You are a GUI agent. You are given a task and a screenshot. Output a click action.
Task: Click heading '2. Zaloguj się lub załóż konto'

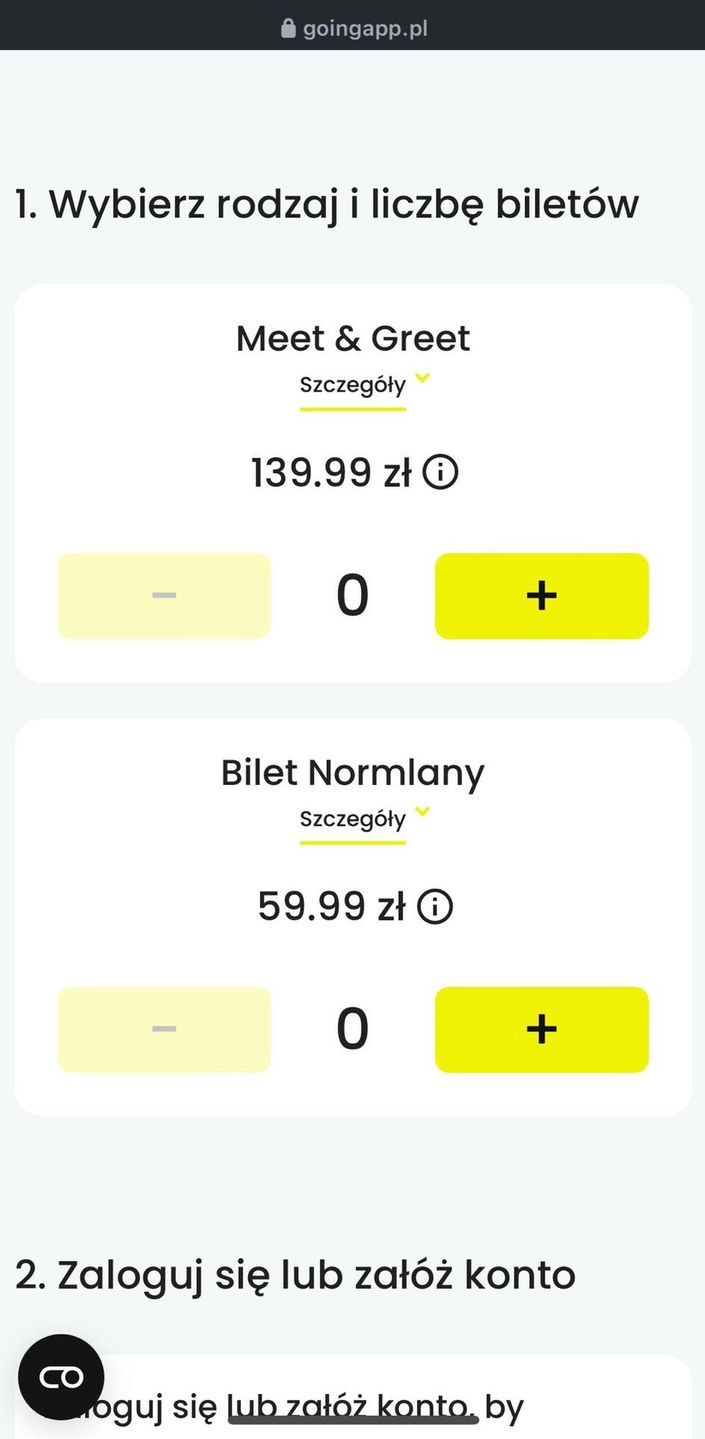295,1275
